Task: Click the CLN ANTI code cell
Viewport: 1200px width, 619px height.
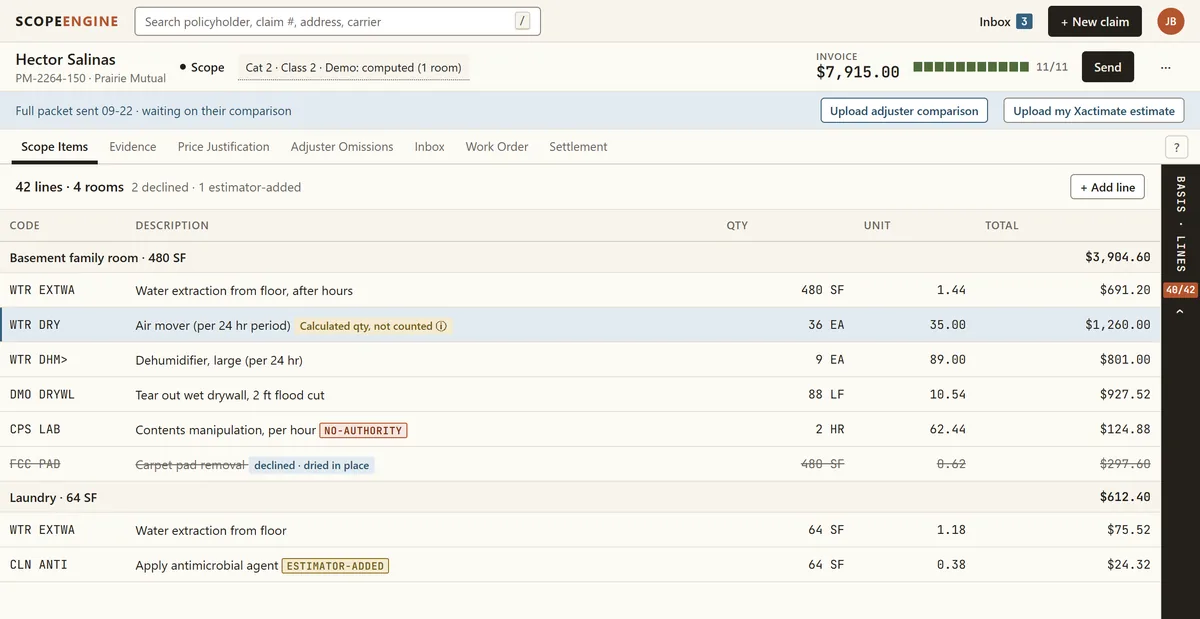Action: tap(38, 565)
